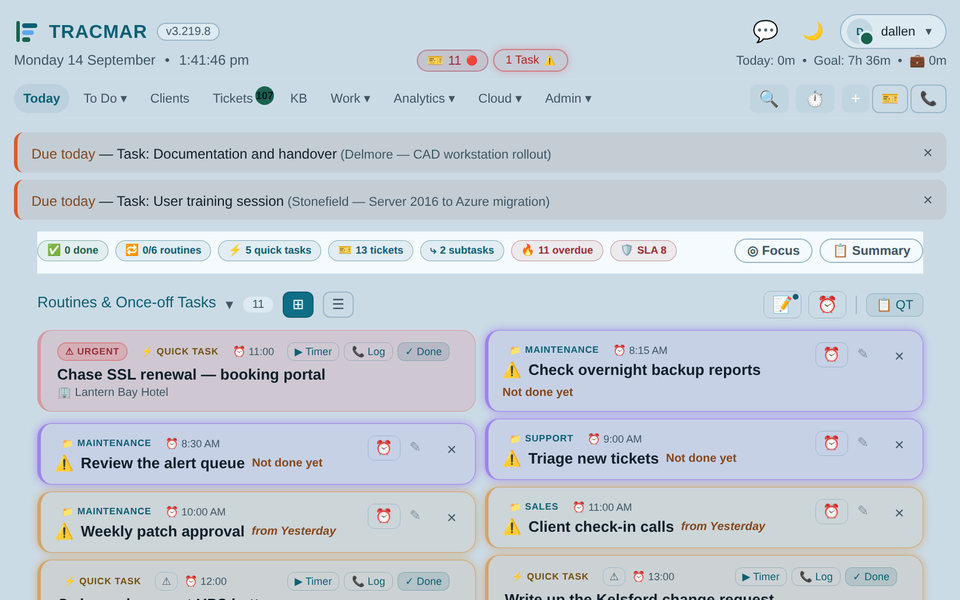Filter by 0 done chip

(73, 250)
